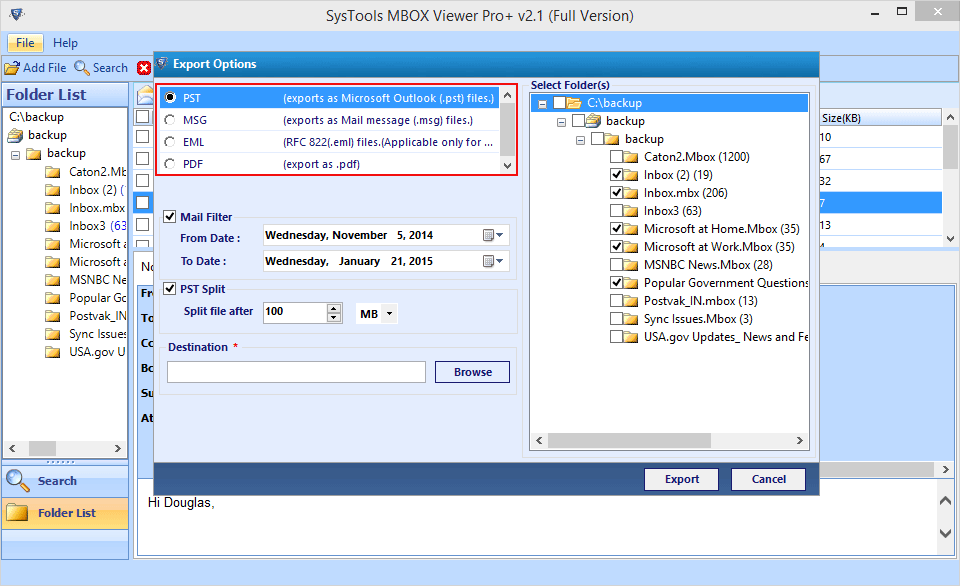Open the MB split size unit dropdown

(x=389, y=314)
